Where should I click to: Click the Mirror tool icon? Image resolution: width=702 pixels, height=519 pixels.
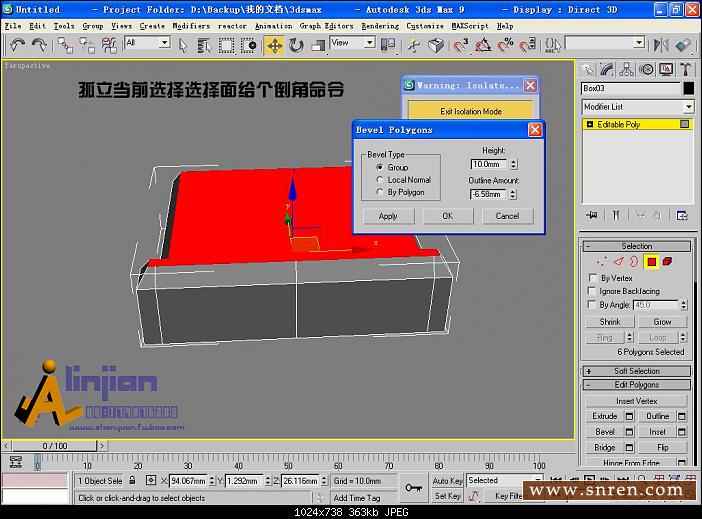[661, 45]
